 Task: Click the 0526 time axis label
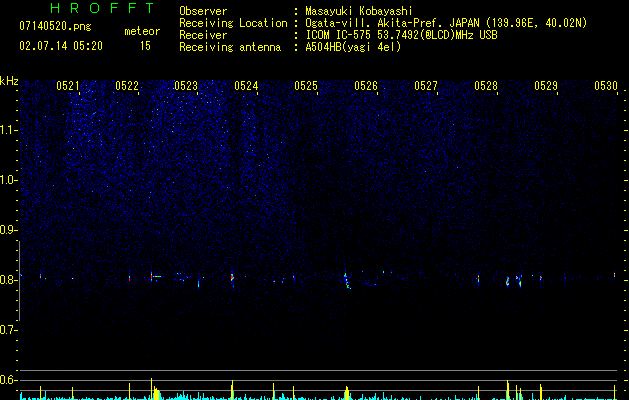point(366,86)
